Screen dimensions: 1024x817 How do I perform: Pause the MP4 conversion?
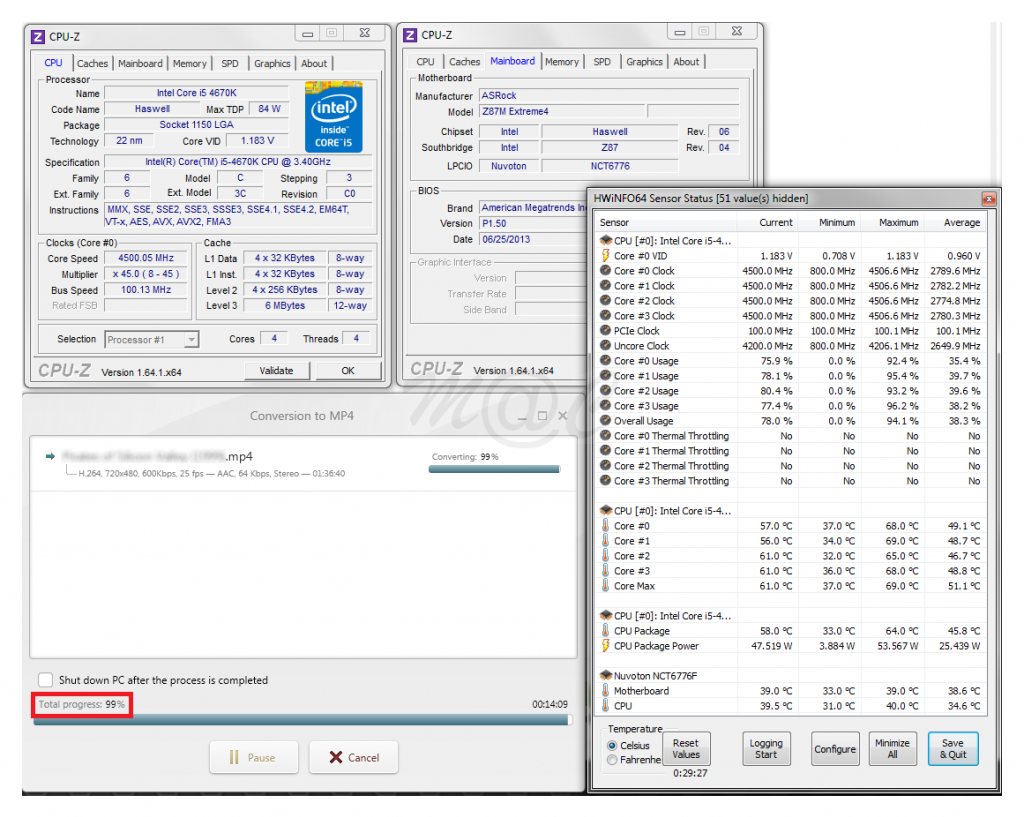tap(254, 757)
